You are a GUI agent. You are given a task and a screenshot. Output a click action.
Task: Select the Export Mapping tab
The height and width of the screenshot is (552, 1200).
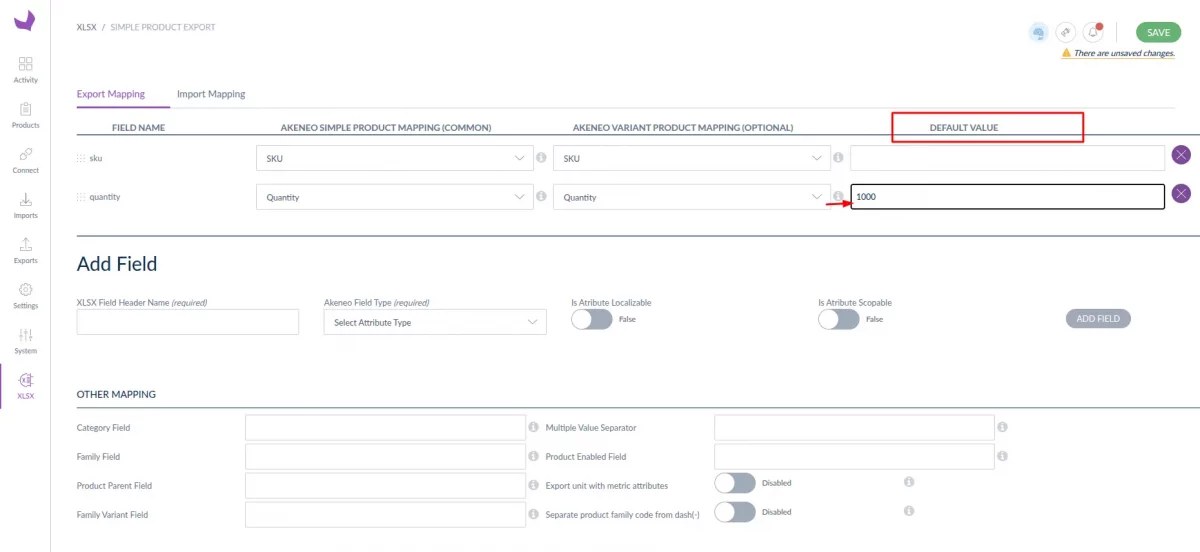pos(110,94)
